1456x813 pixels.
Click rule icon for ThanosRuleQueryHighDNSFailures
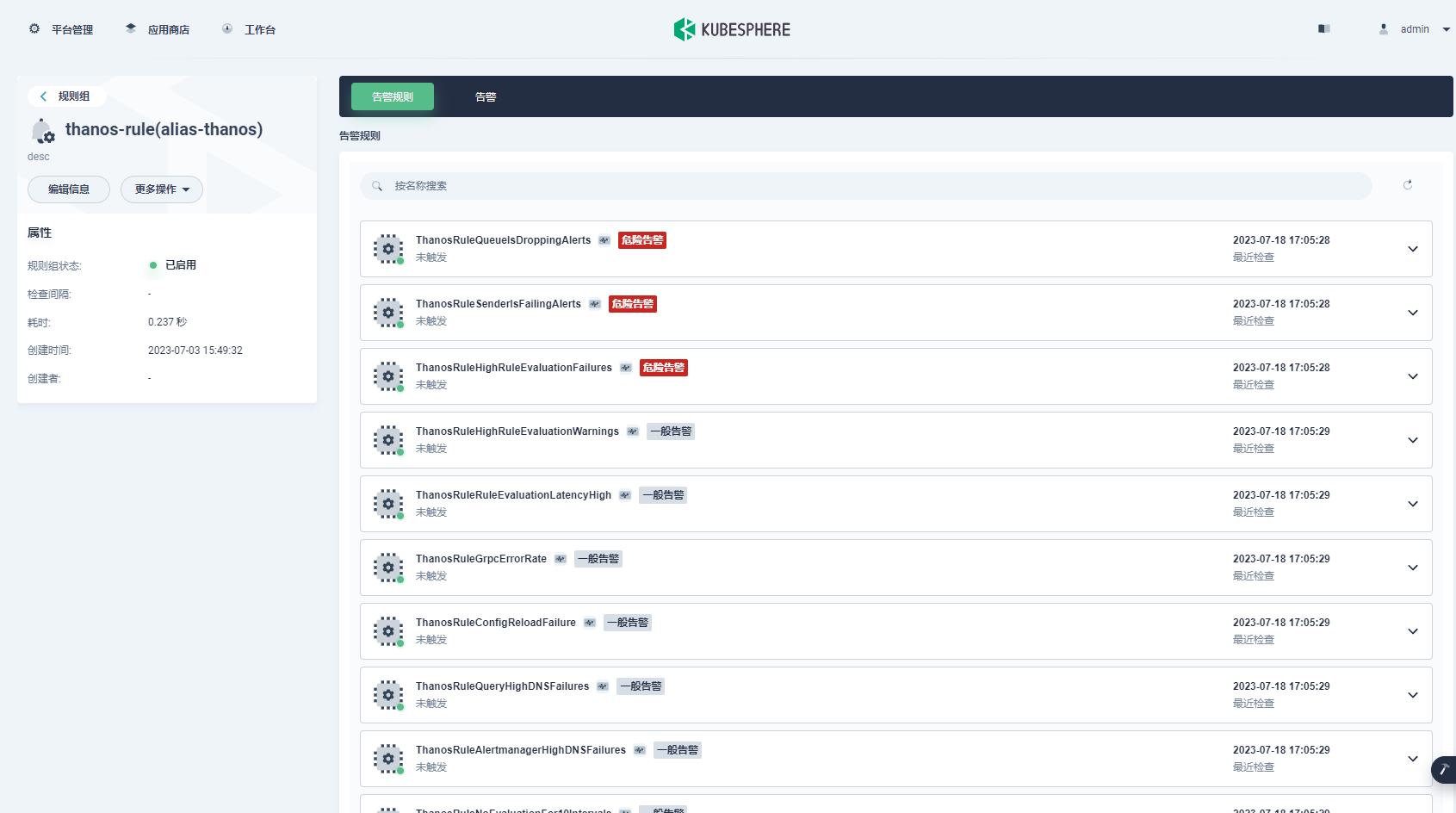(388, 695)
